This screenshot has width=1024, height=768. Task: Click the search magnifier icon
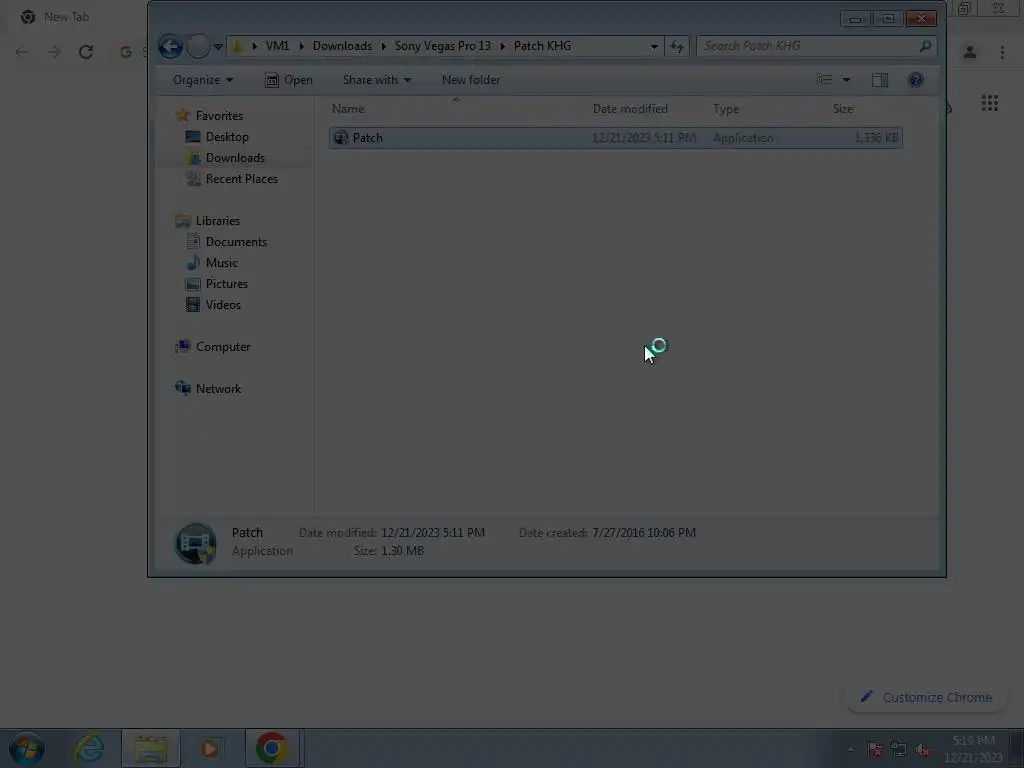click(925, 46)
